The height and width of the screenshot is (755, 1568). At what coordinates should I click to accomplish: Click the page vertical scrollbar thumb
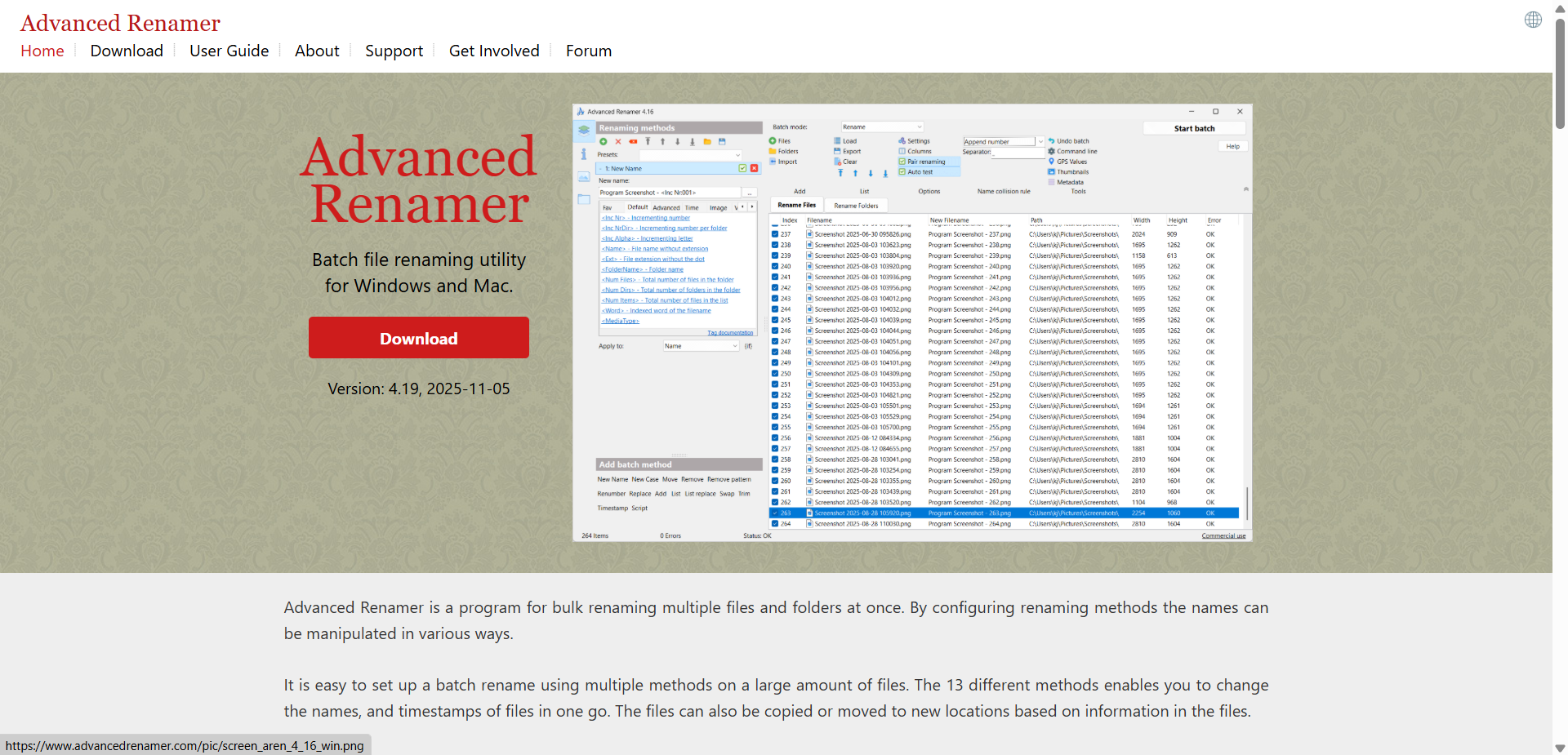click(x=1560, y=73)
